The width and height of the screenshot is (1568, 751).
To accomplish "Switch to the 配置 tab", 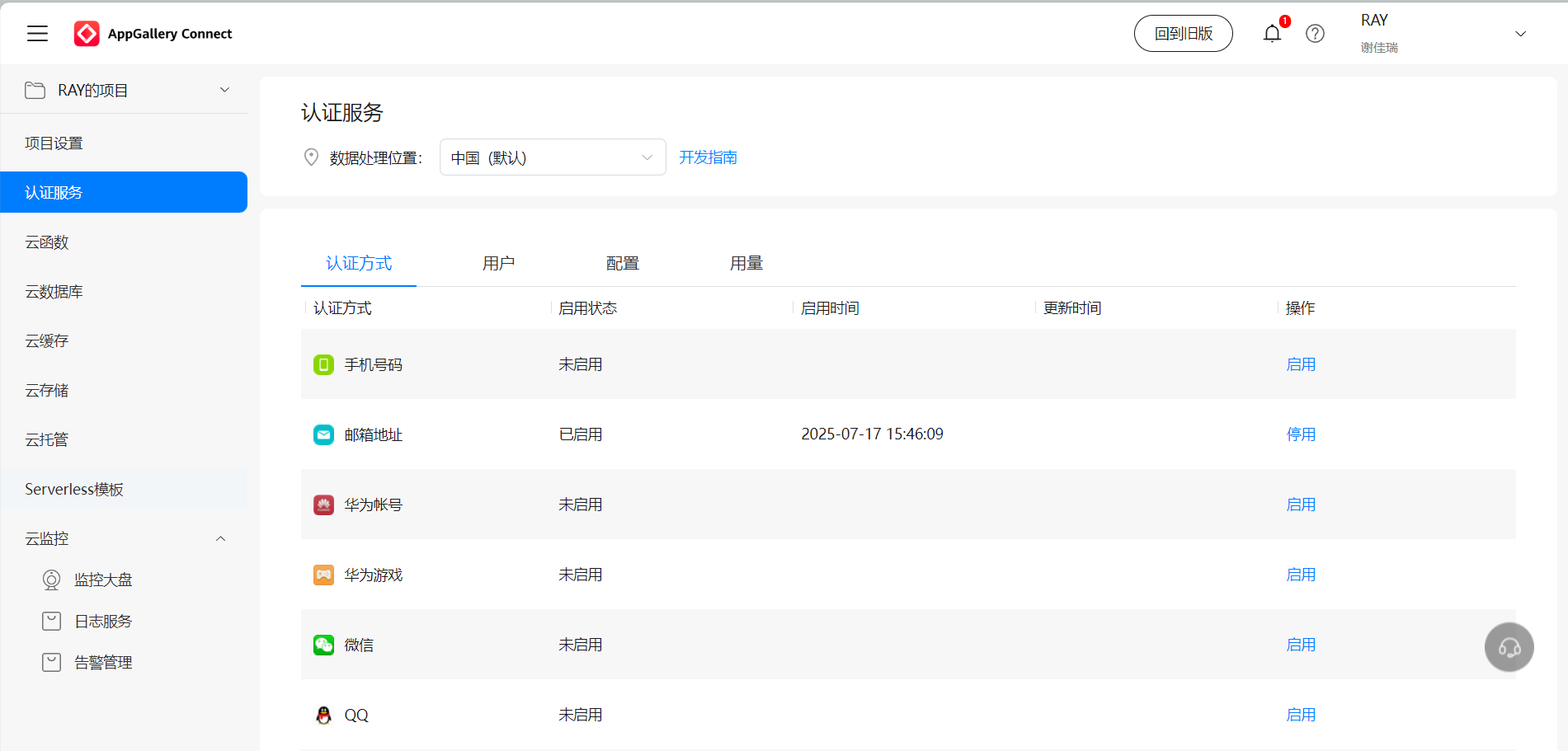I will [x=622, y=264].
